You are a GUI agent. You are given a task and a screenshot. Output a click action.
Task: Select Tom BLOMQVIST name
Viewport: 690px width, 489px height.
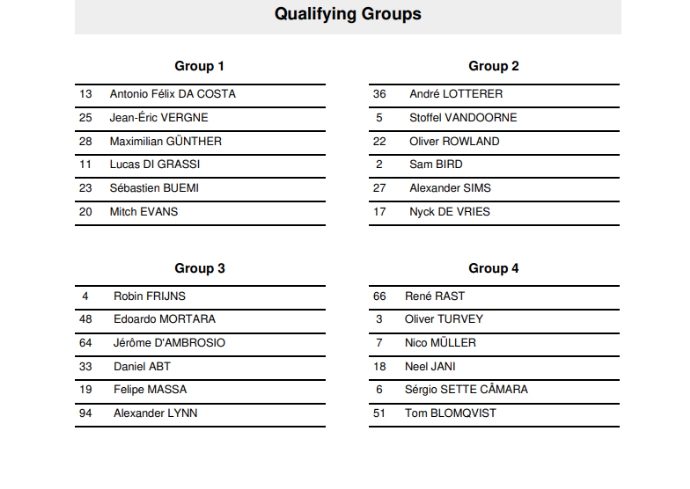coord(450,413)
